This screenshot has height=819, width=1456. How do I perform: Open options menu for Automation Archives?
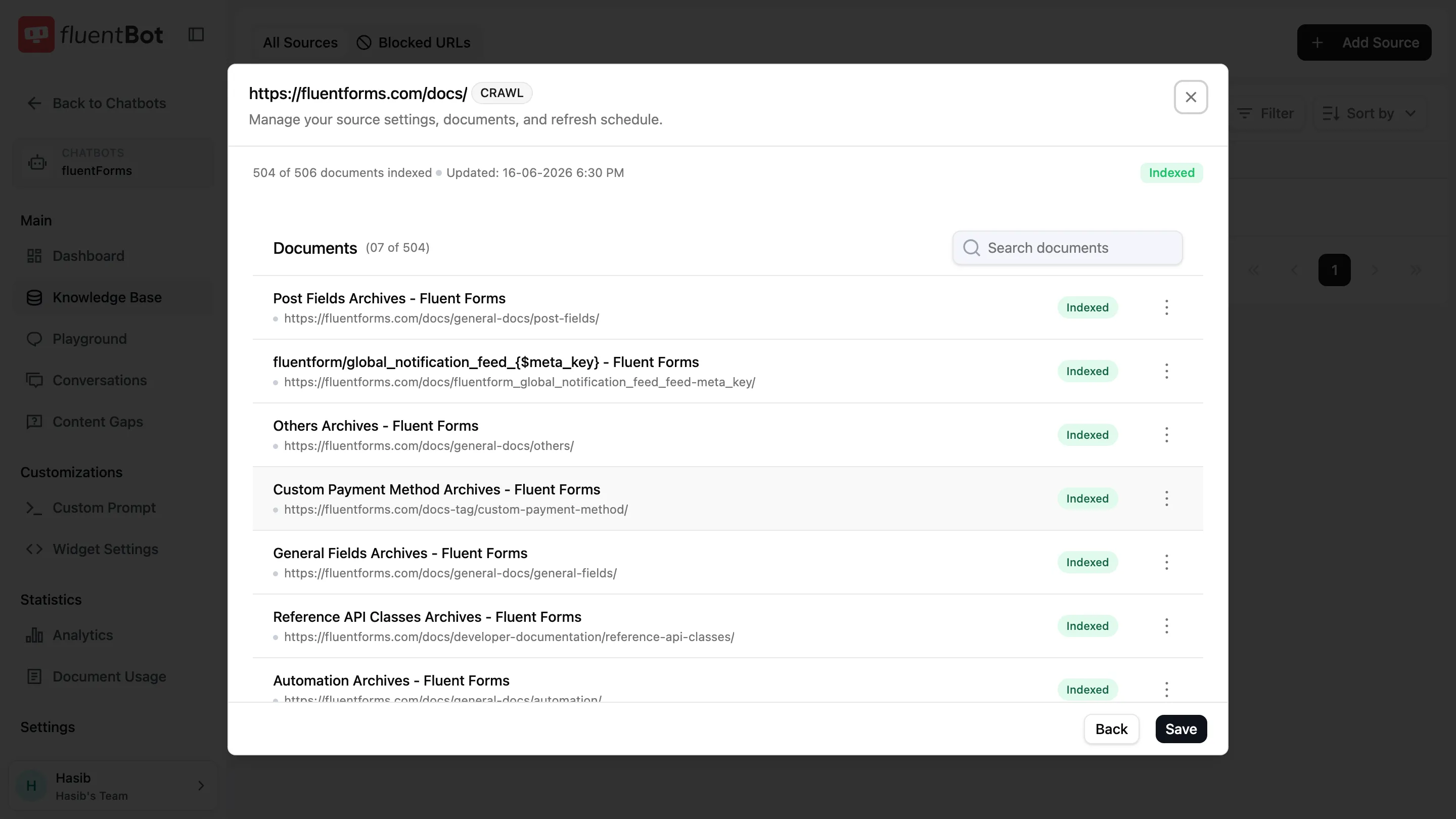pyautogui.click(x=1167, y=690)
